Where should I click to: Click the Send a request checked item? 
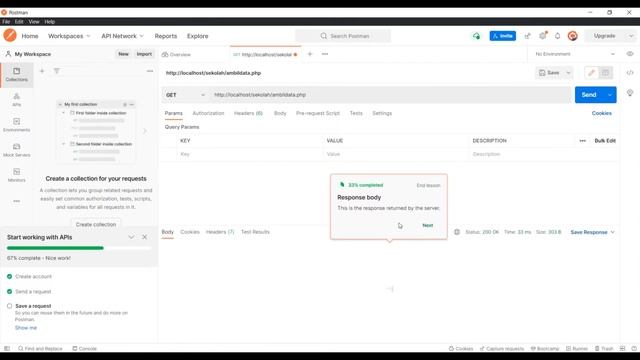tap(29, 291)
